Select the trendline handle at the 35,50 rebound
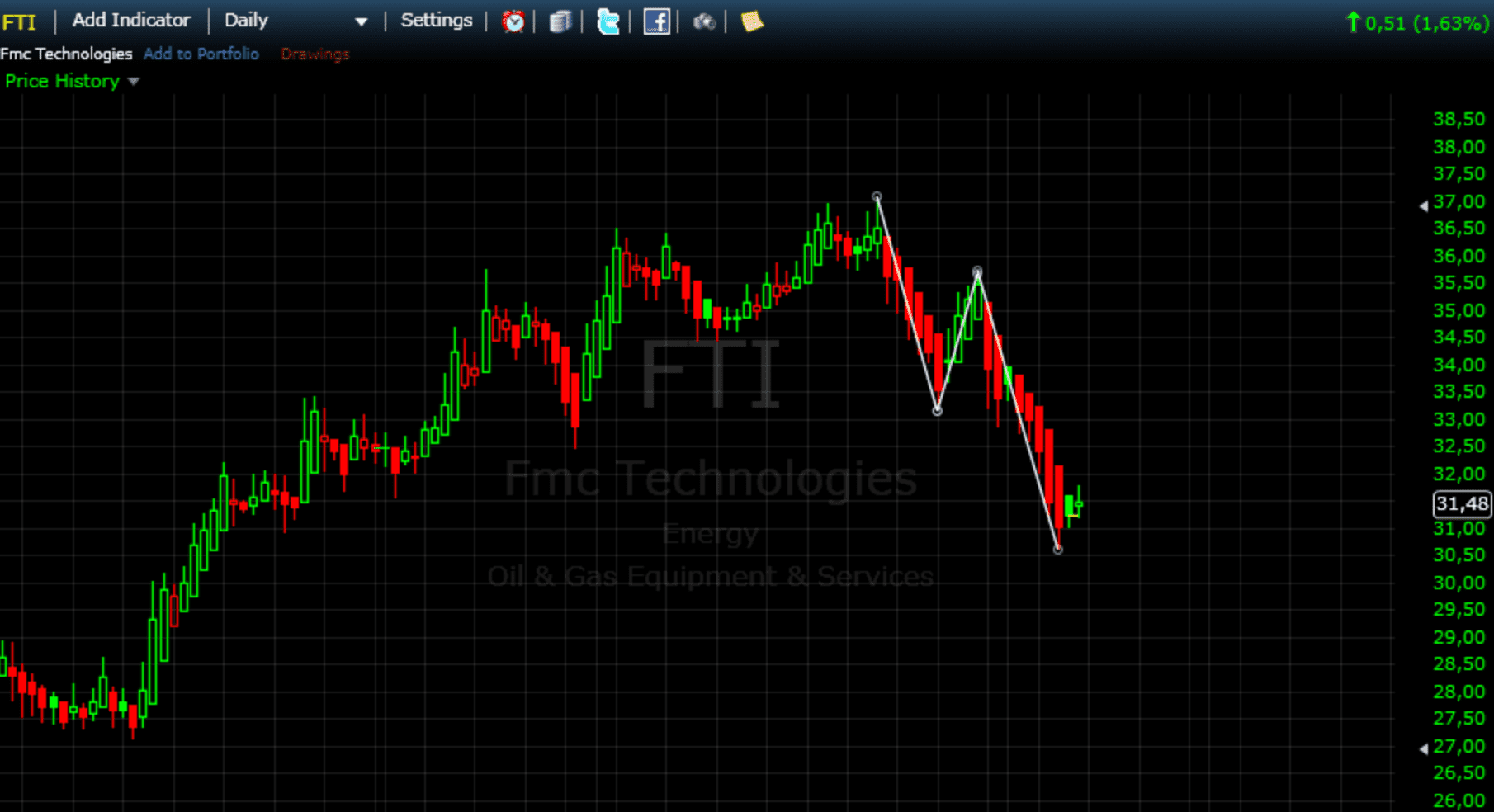 click(x=977, y=271)
